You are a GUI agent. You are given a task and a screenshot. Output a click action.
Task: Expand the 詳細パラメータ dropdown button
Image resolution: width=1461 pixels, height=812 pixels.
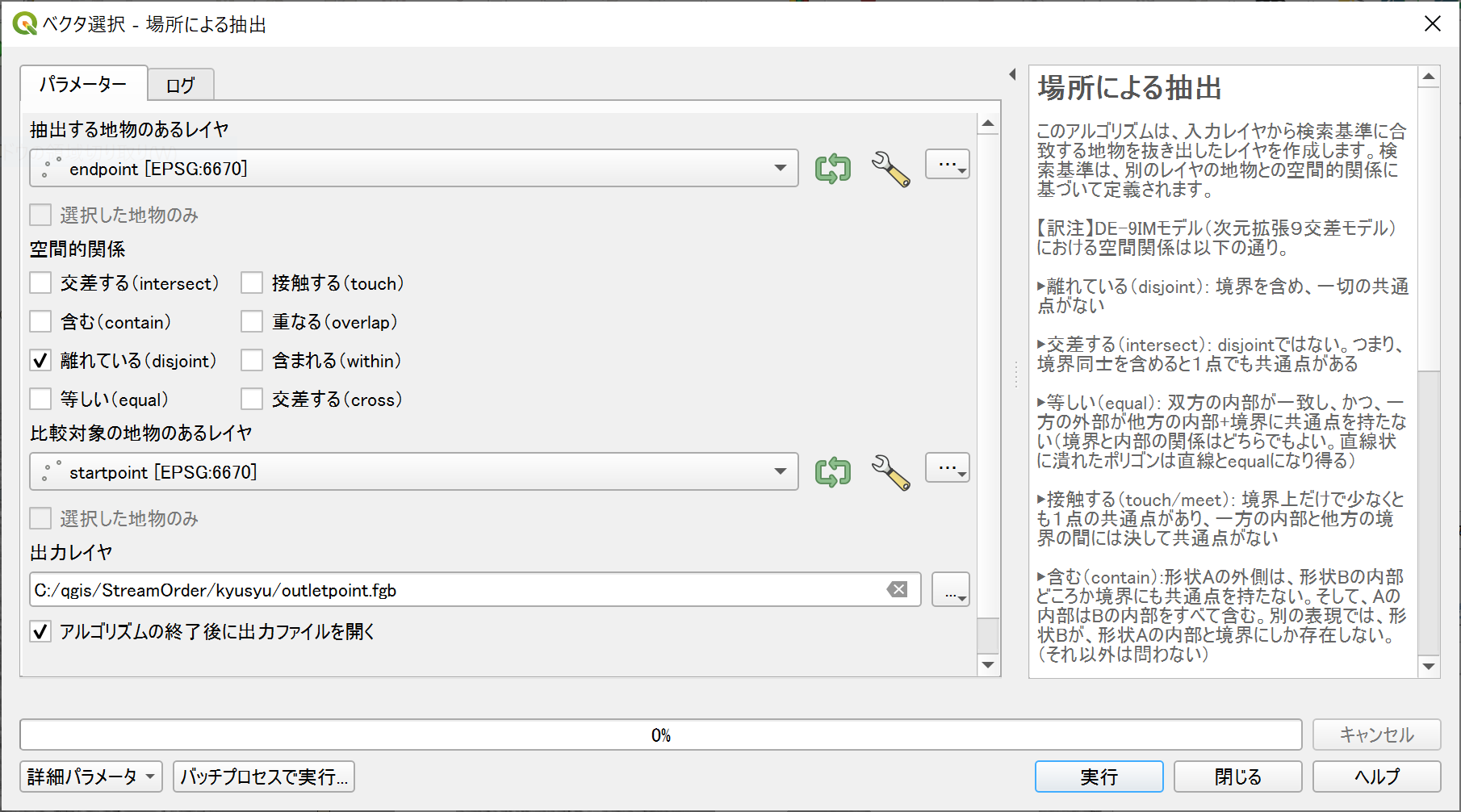click(x=91, y=776)
